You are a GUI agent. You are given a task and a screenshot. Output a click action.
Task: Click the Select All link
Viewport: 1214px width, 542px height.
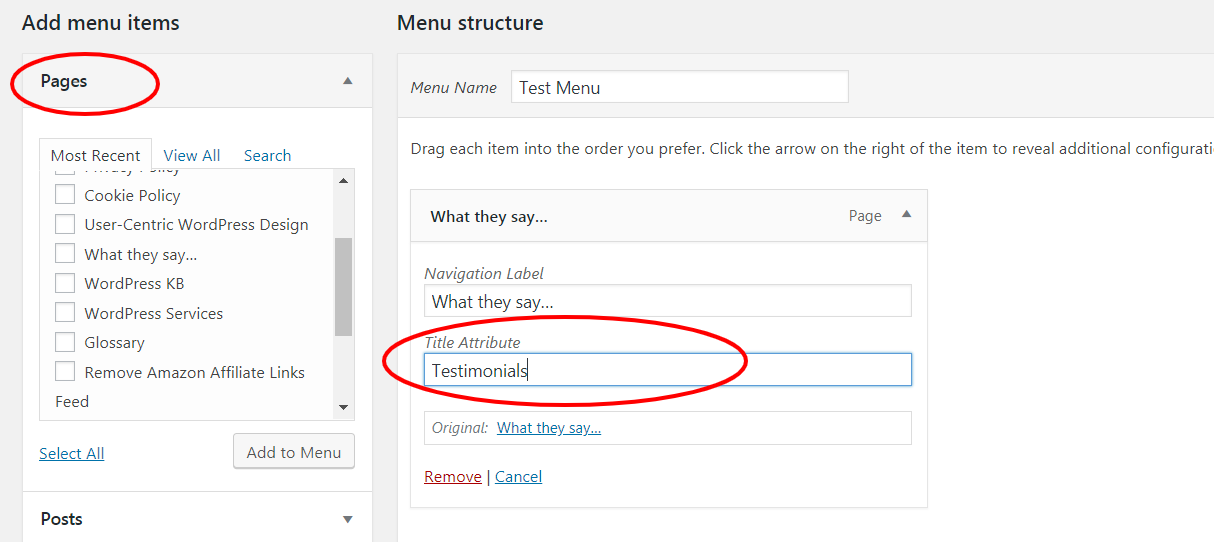(72, 454)
